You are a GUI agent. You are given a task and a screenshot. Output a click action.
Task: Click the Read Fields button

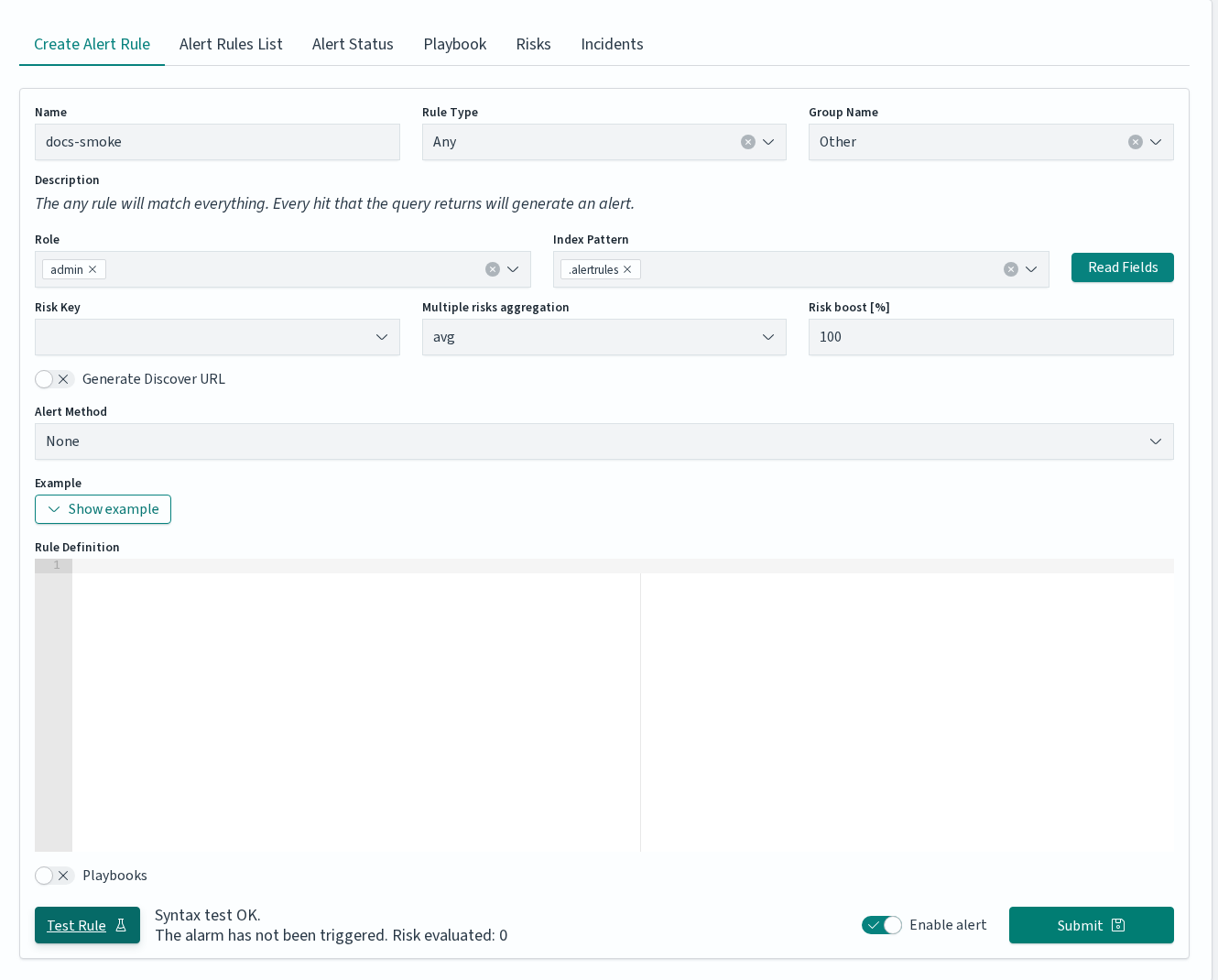point(1123,267)
